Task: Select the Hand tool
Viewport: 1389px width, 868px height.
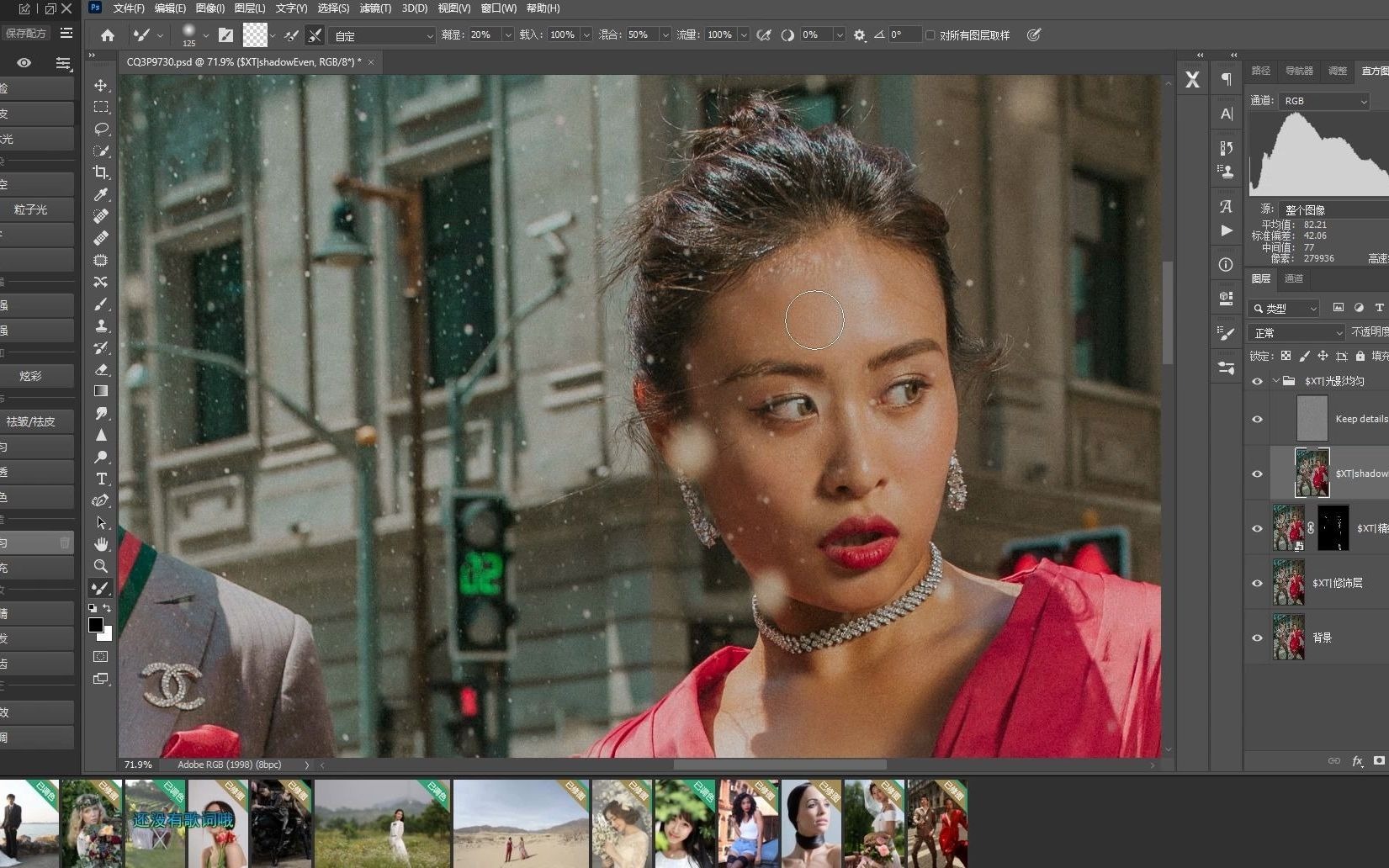Action: pyautogui.click(x=101, y=544)
